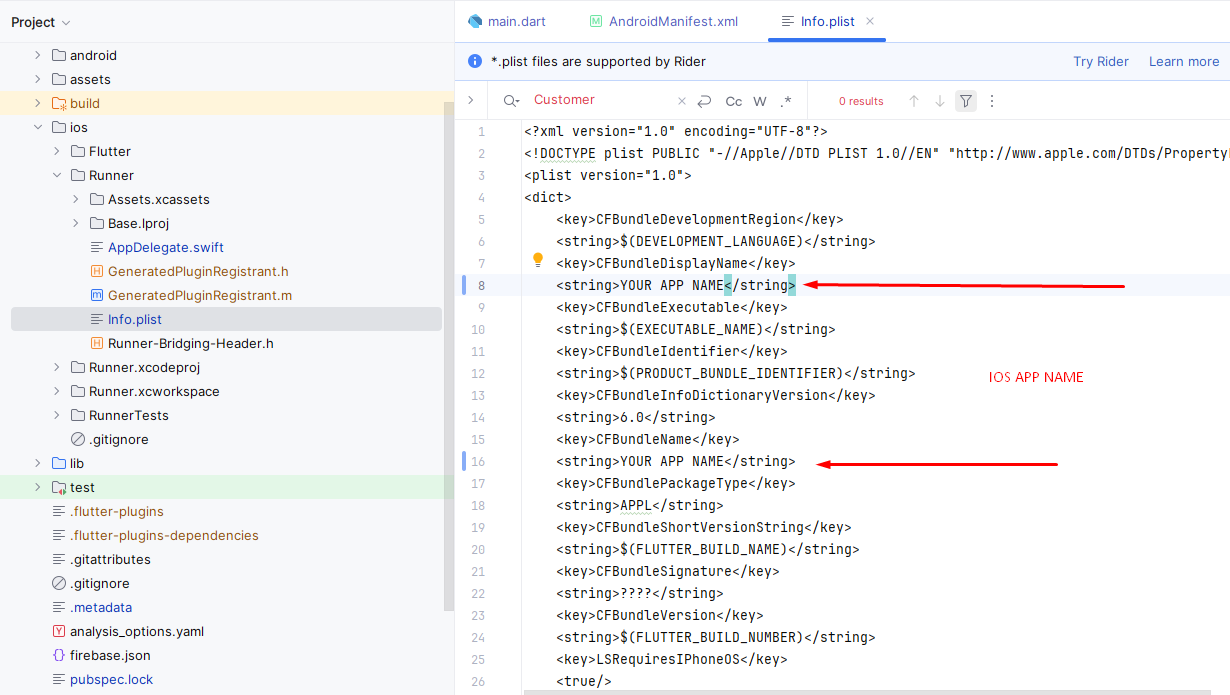Expand the replace field chevron

[471, 100]
